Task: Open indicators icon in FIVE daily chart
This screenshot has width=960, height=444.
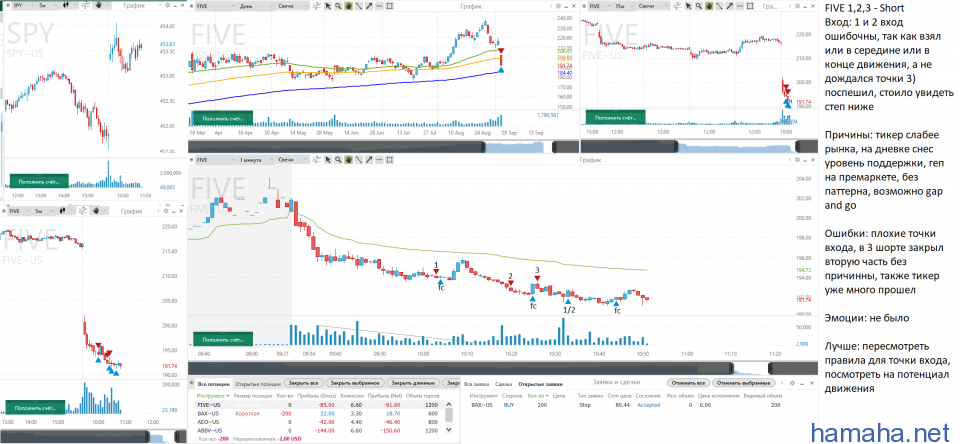Action: click(x=317, y=6)
